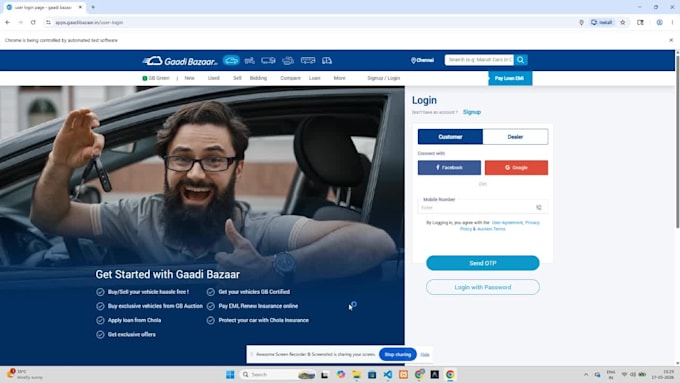This screenshot has width=680, height=383.
Task: Click the browser address bar URL
Action: coord(89,22)
